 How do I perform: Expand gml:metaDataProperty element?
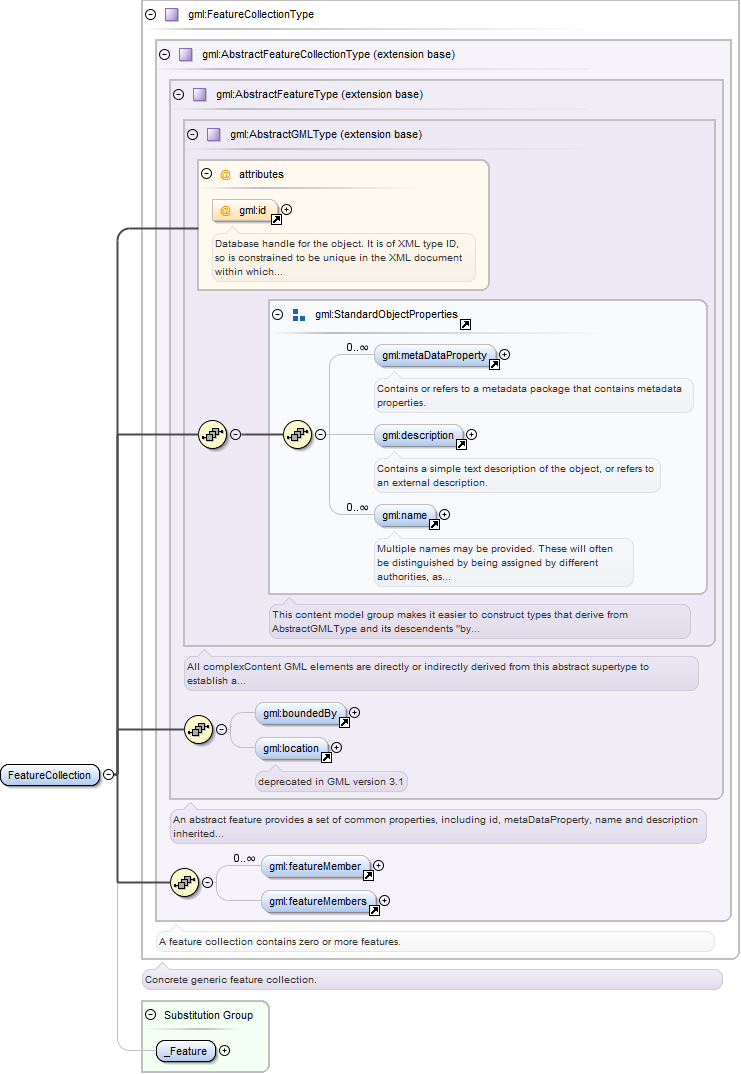(505, 355)
